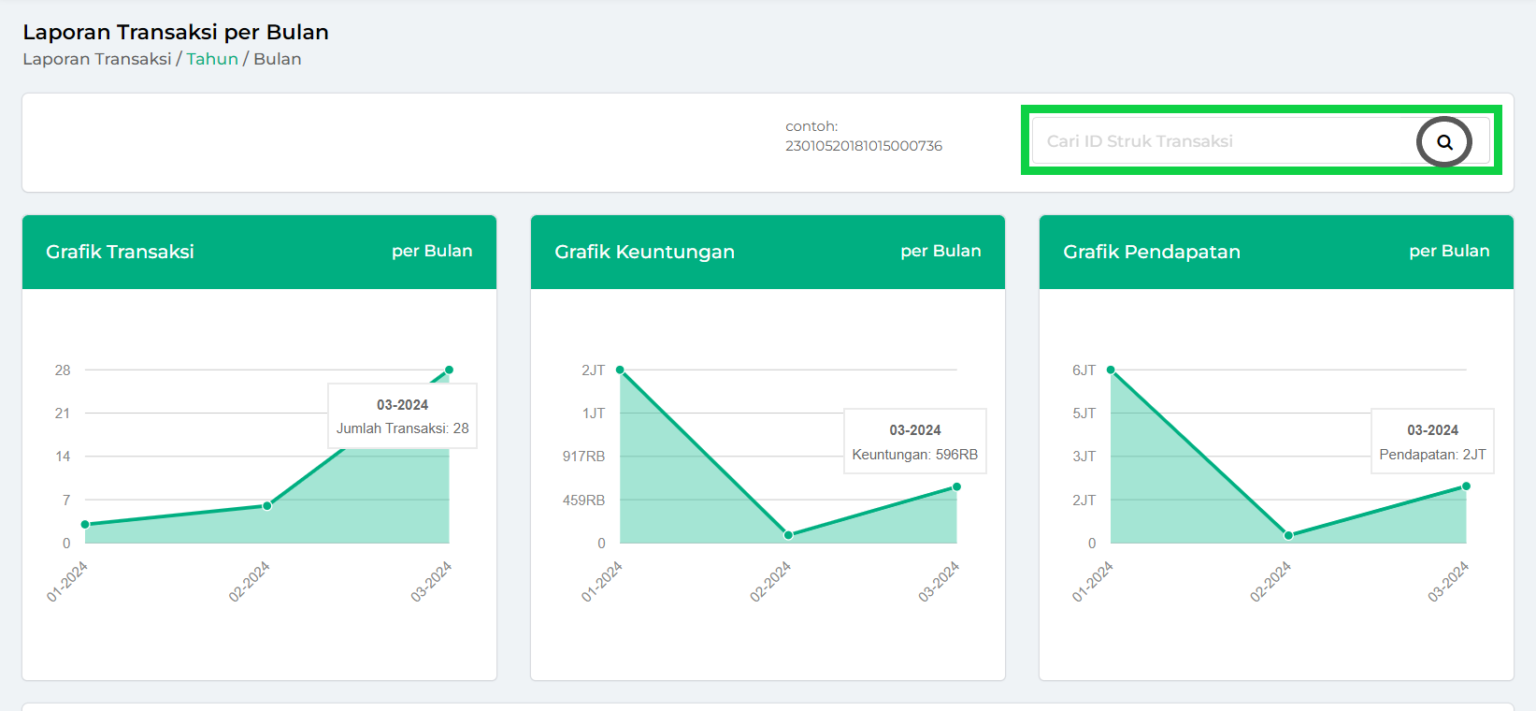Click the Bulan breadcrumb item

(x=277, y=59)
